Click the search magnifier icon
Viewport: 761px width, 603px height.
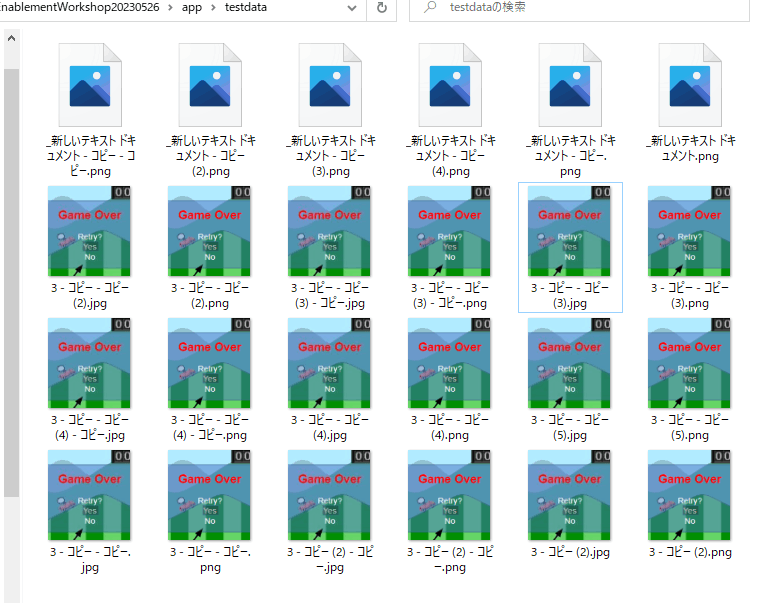(x=430, y=7)
